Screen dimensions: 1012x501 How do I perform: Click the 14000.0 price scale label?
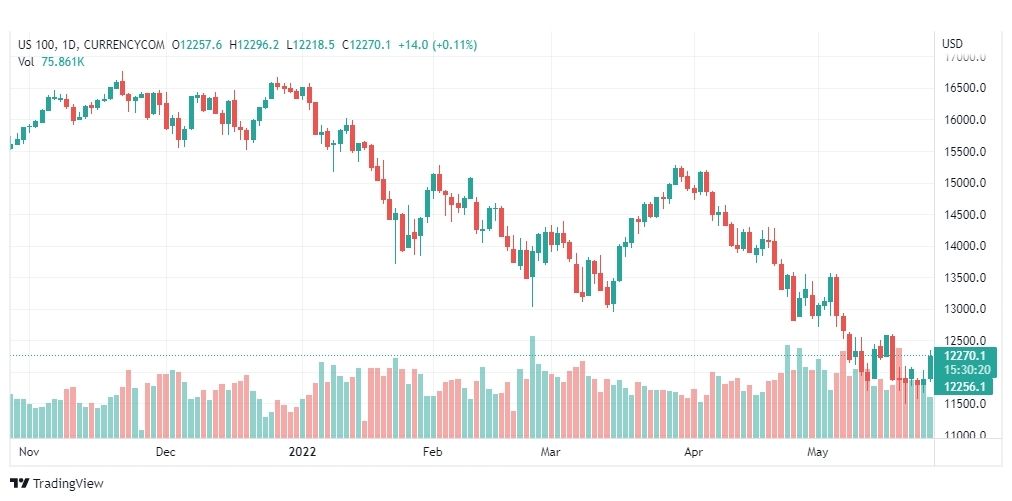965,246
